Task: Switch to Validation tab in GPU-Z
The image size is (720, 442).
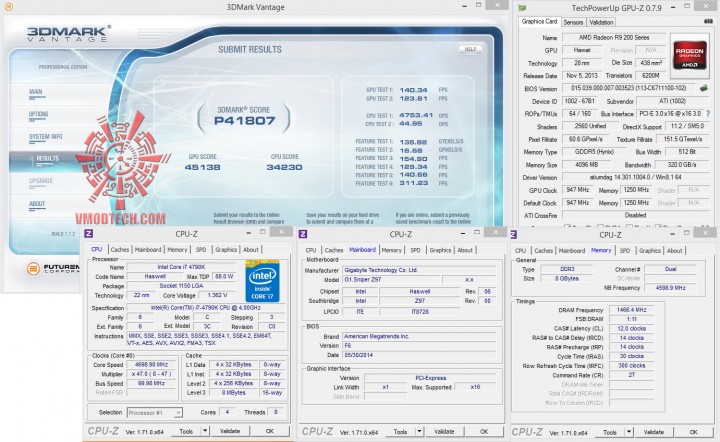Action: coord(601,22)
